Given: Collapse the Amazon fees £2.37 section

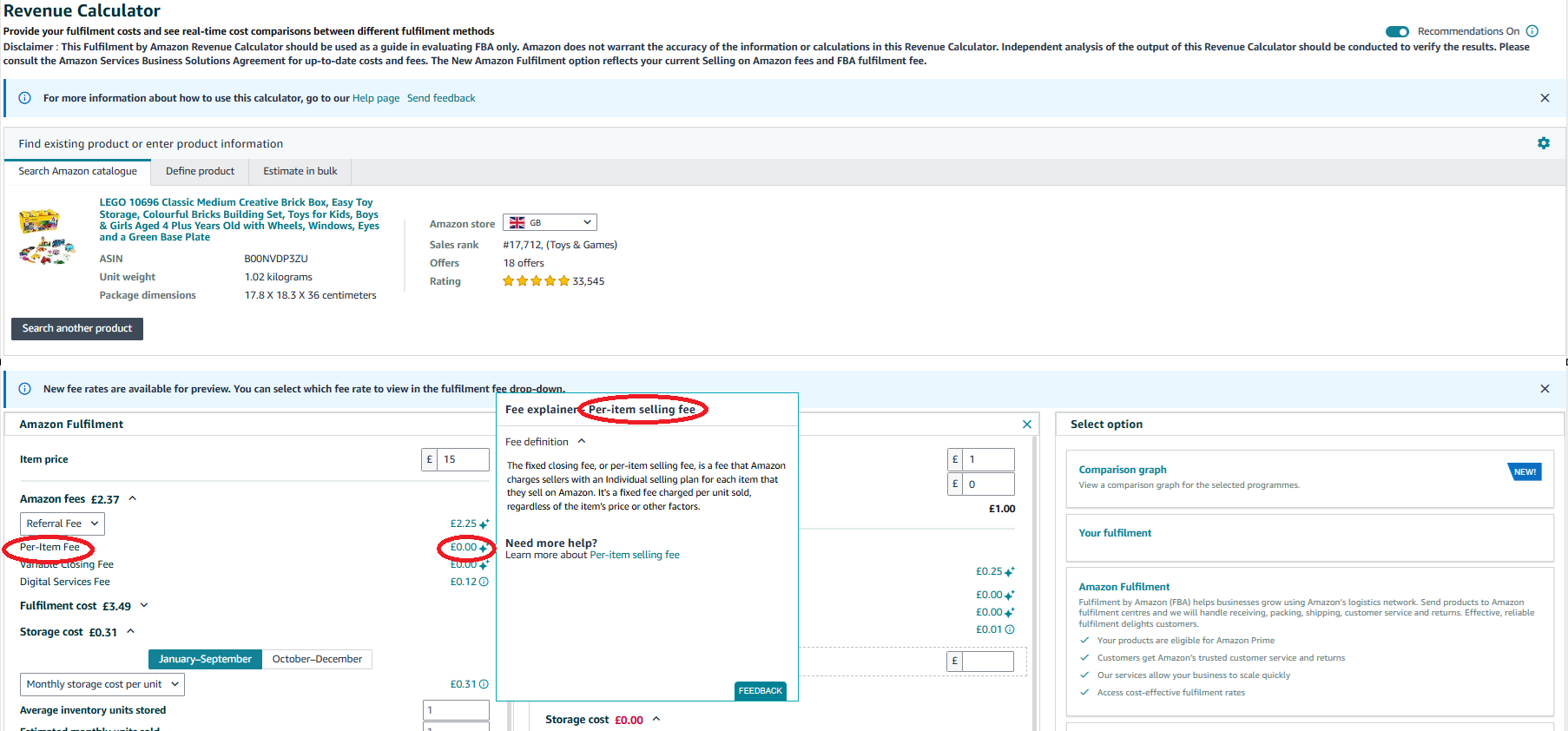Looking at the screenshot, I should click(133, 498).
